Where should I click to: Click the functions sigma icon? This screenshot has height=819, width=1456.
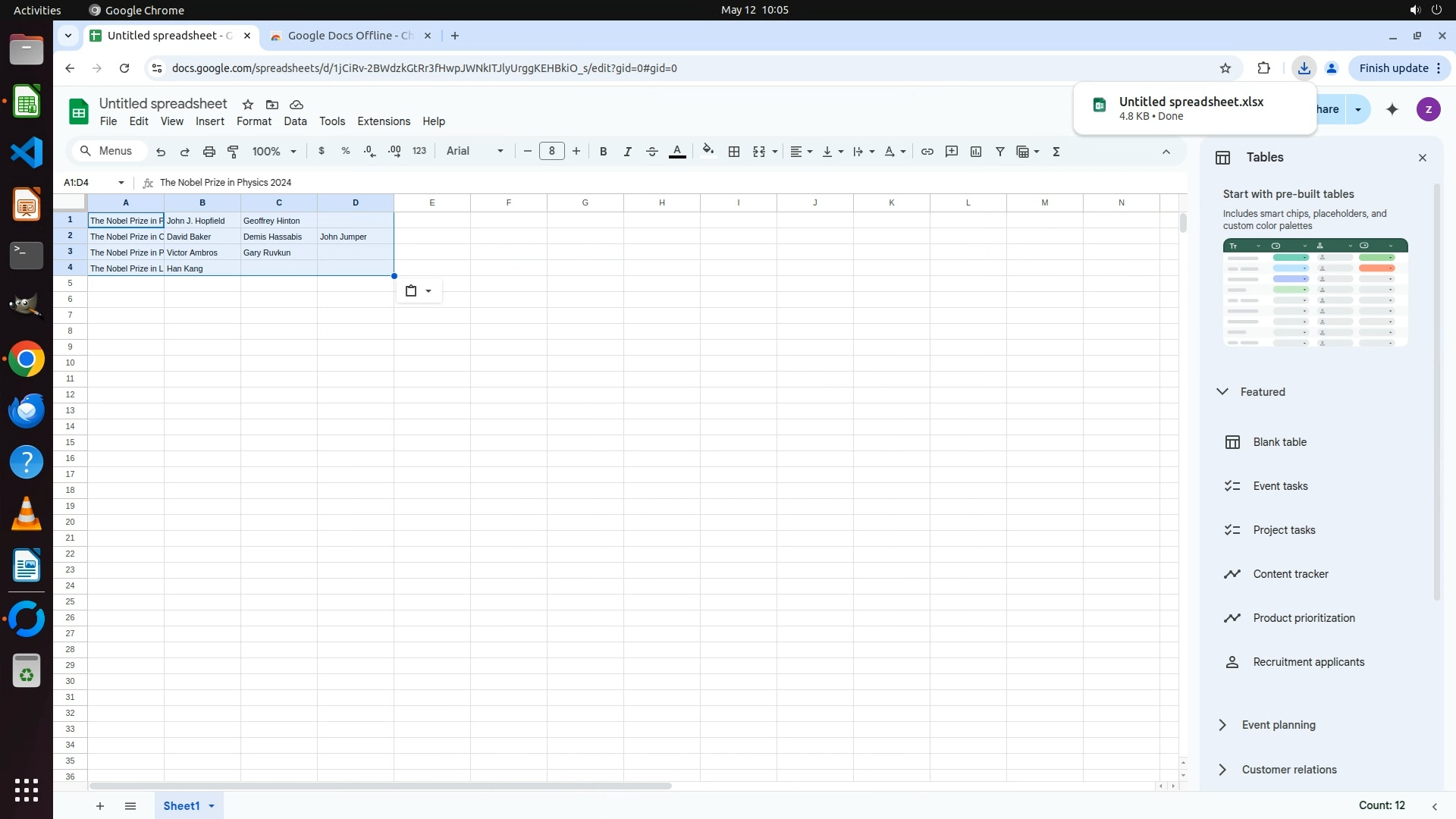[x=1056, y=152]
